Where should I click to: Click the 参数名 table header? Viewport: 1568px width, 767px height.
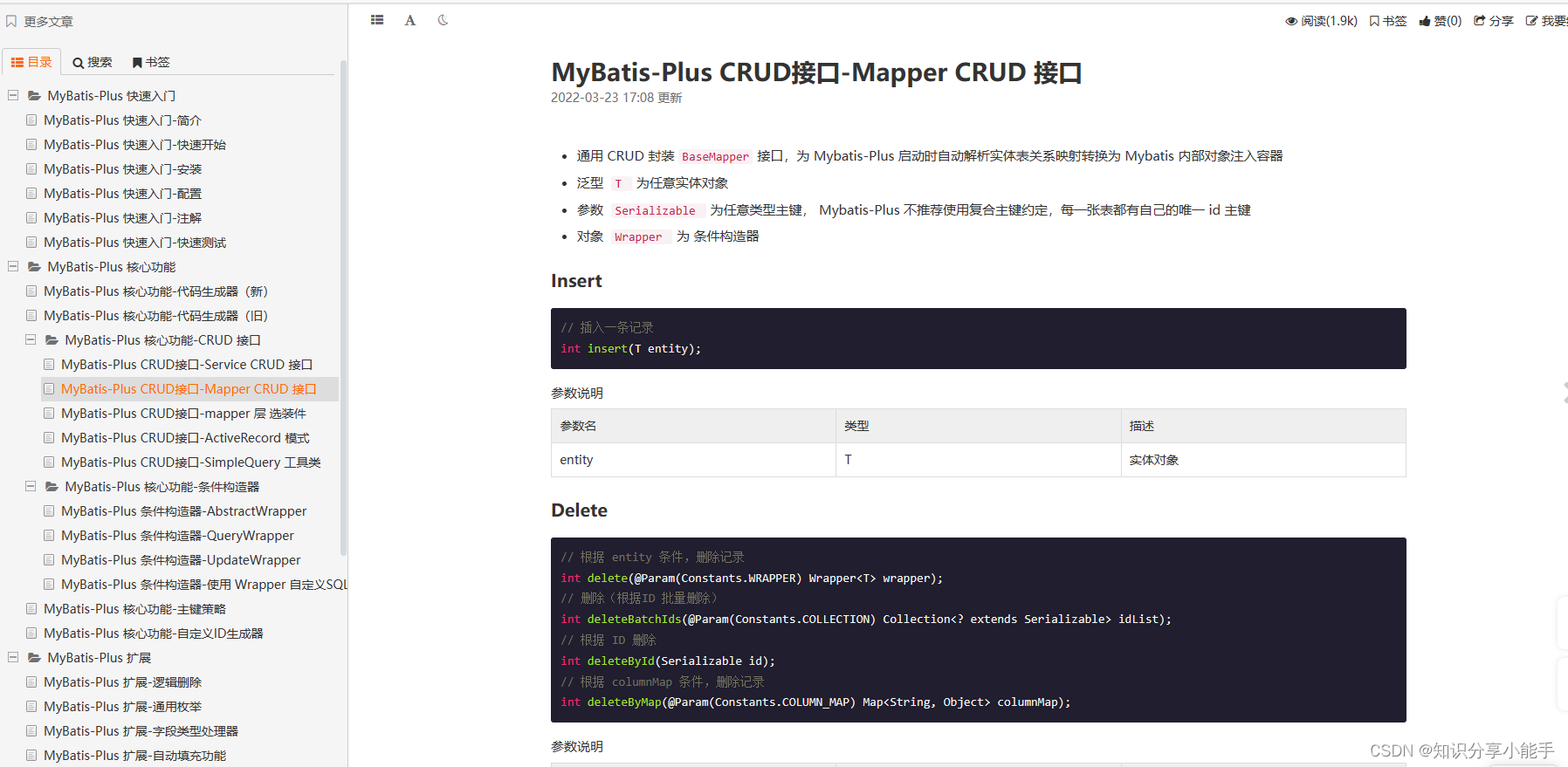[693, 426]
